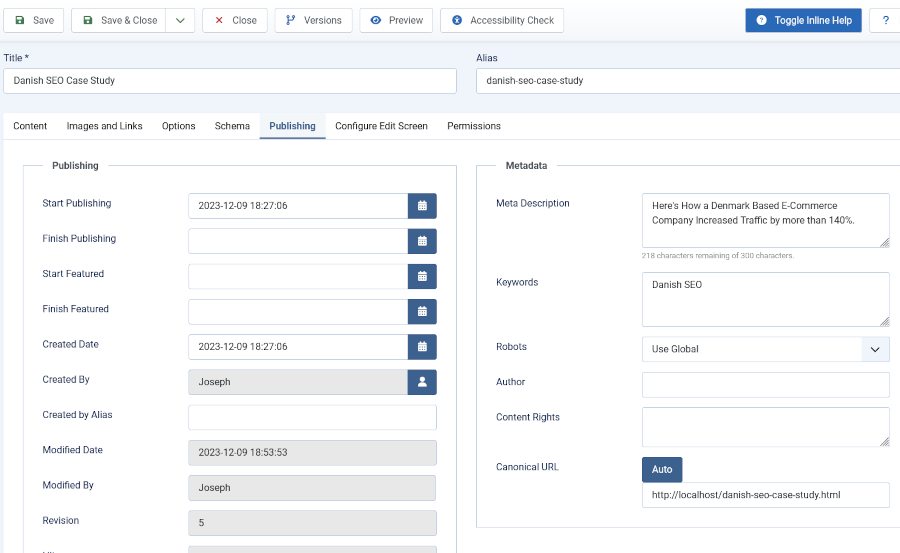Click the Modified By Joseph field
The height and width of the screenshot is (553, 900).
click(x=312, y=488)
